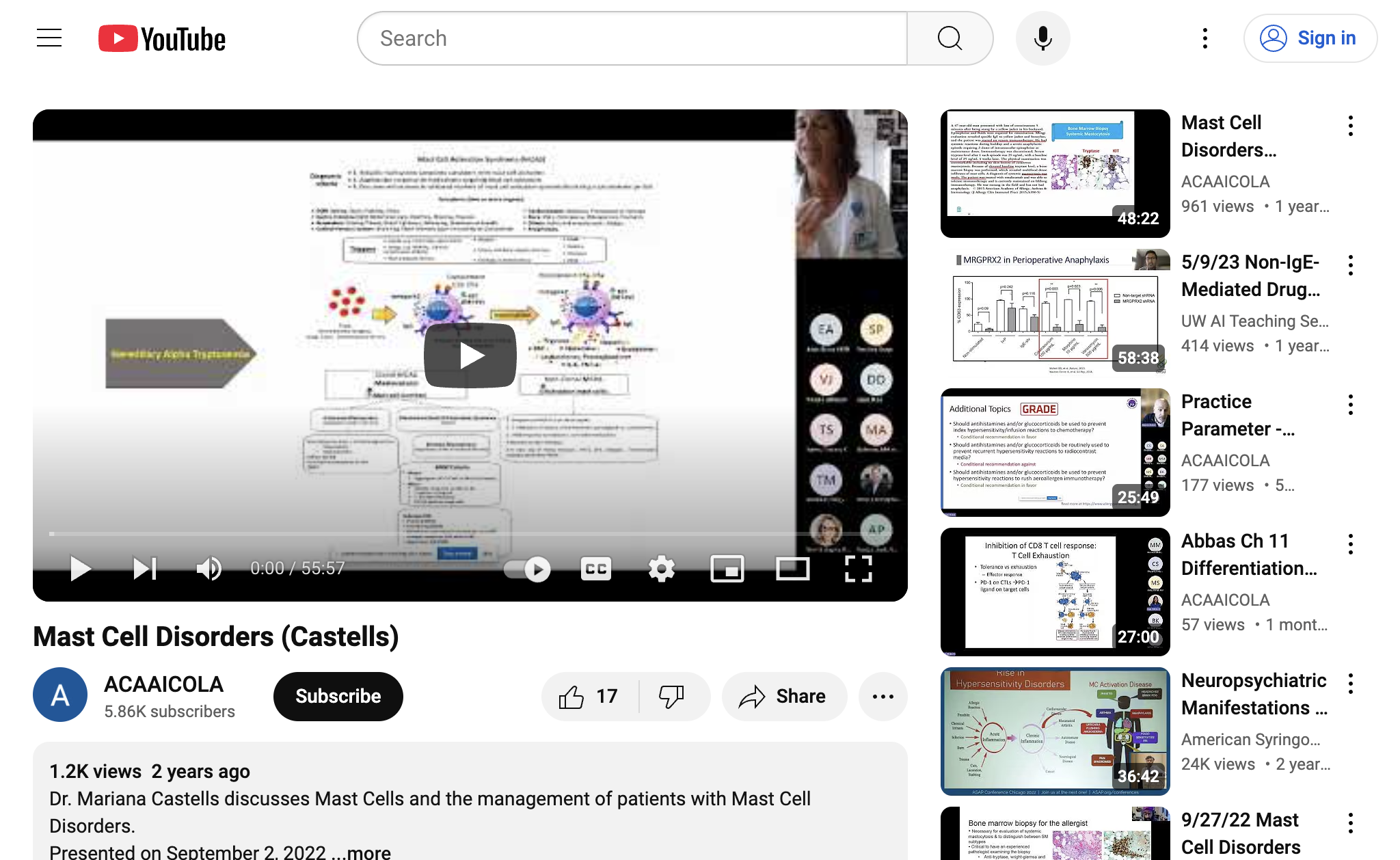
Task: Switch to theater mode
Action: click(792, 569)
